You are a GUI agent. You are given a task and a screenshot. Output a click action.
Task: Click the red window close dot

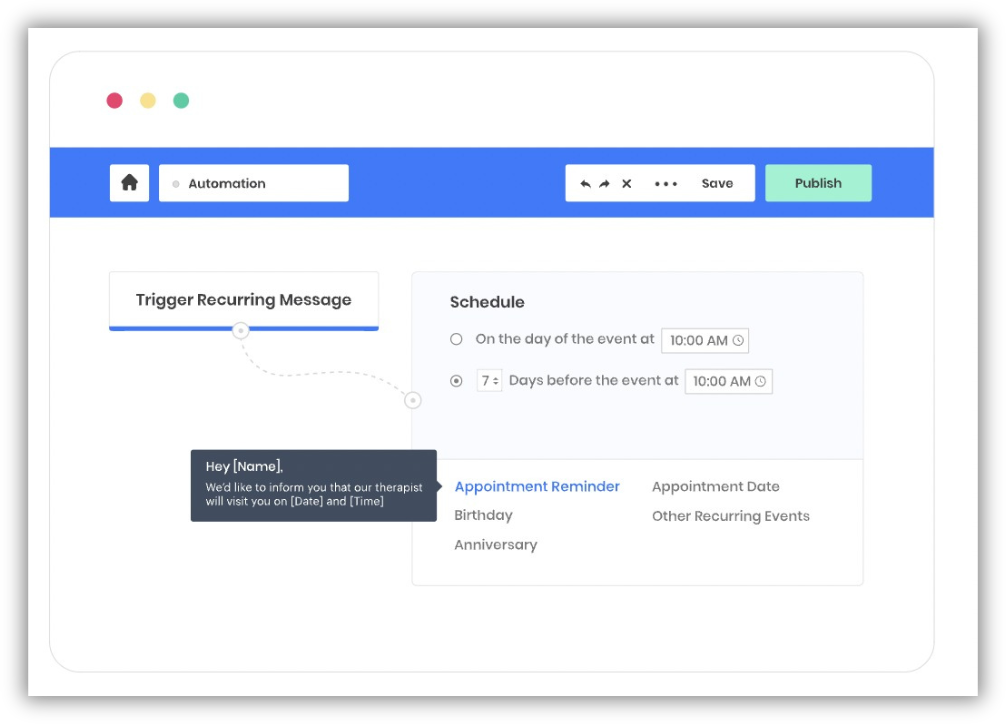coord(115,100)
